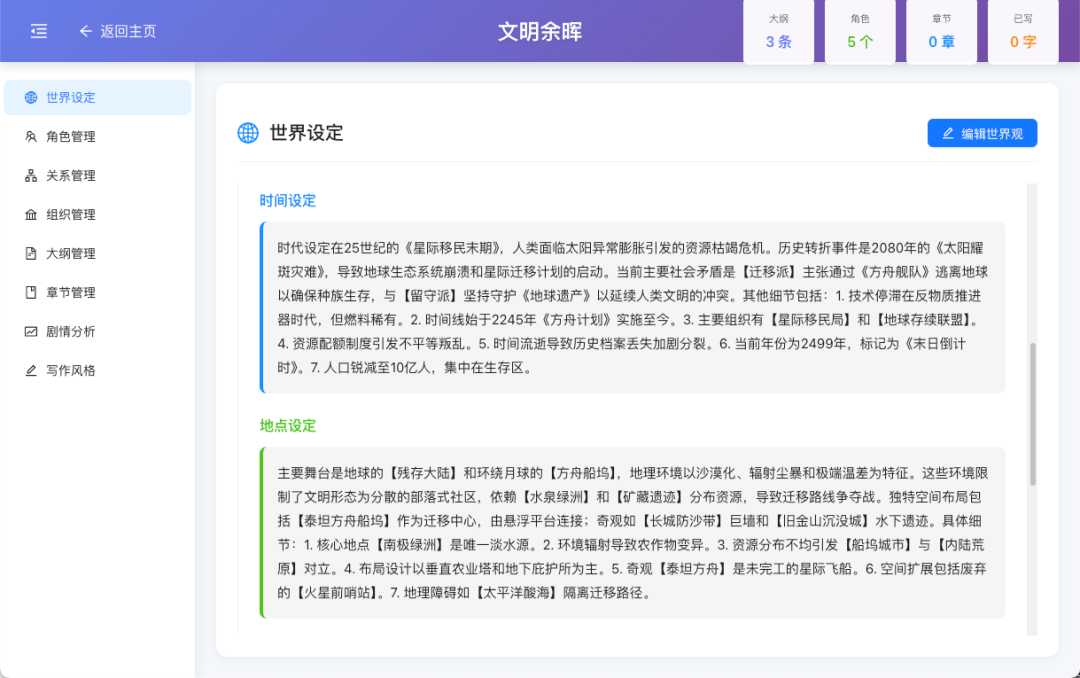Open the 大纲 3条 stat card
Image resolution: width=1080 pixels, height=678 pixels.
coord(778,31)
